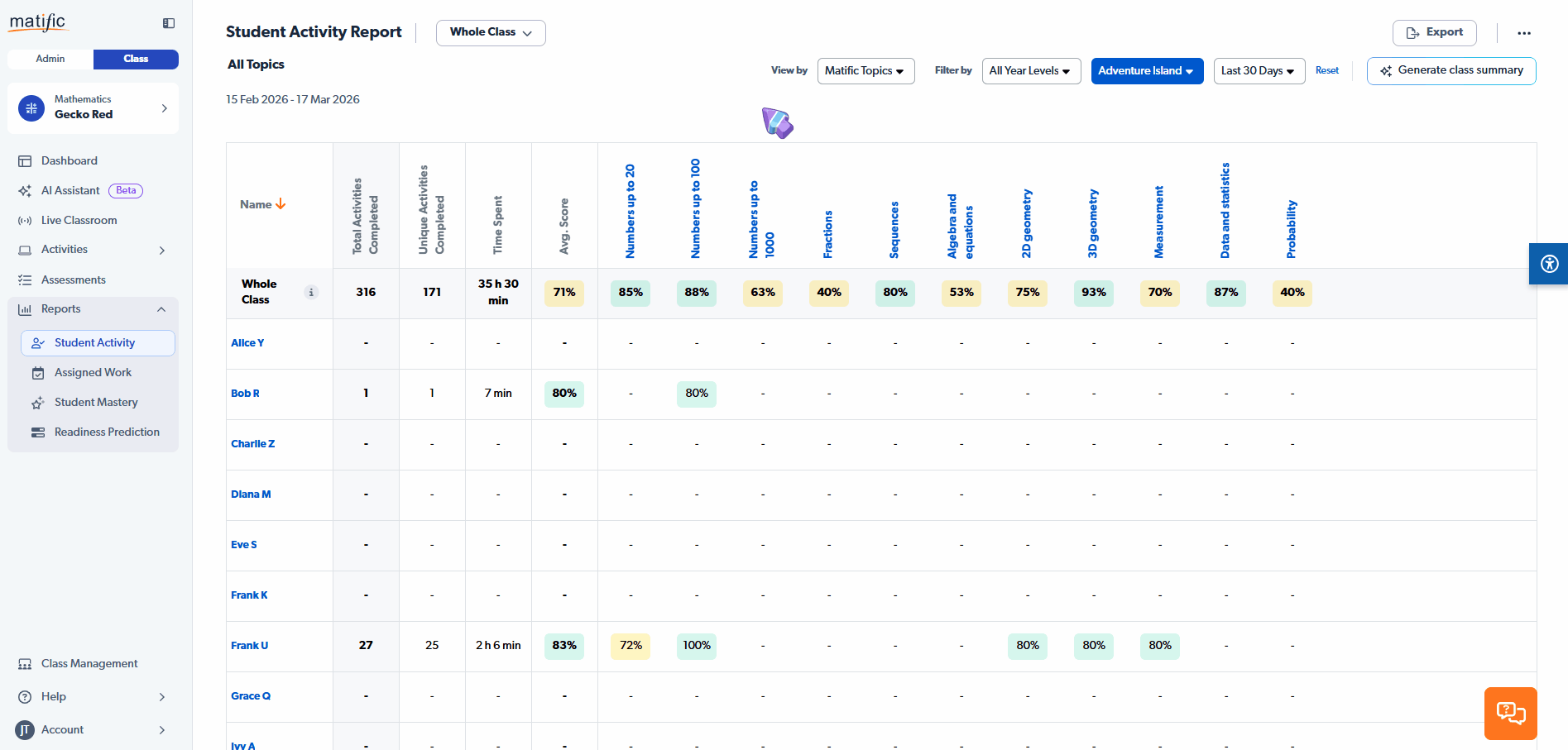Click the Whole Class info icon
This screenshot has width=1568, height=750.
click(x=311, y=292)
